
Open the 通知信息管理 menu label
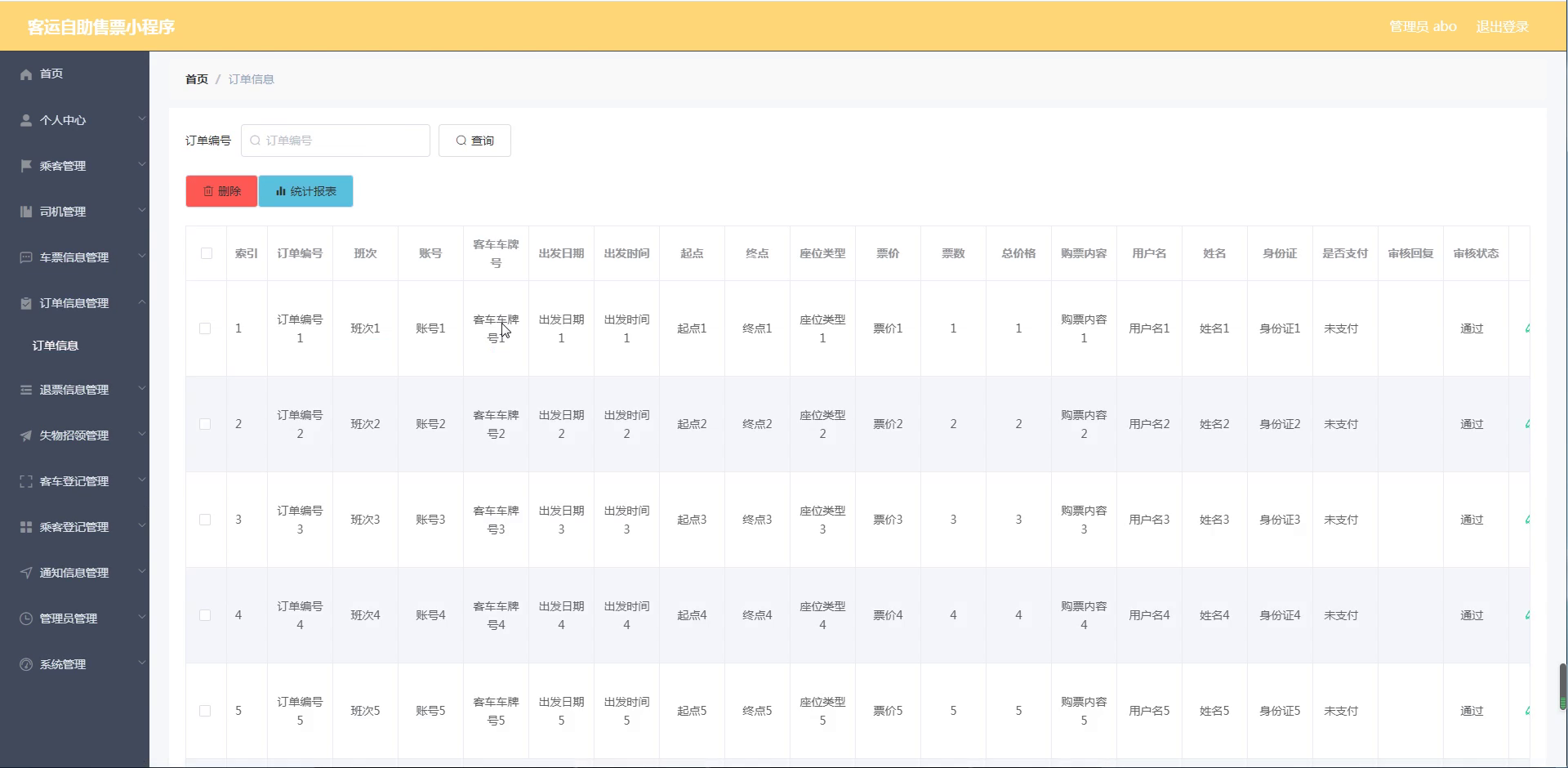coord(74,573)
